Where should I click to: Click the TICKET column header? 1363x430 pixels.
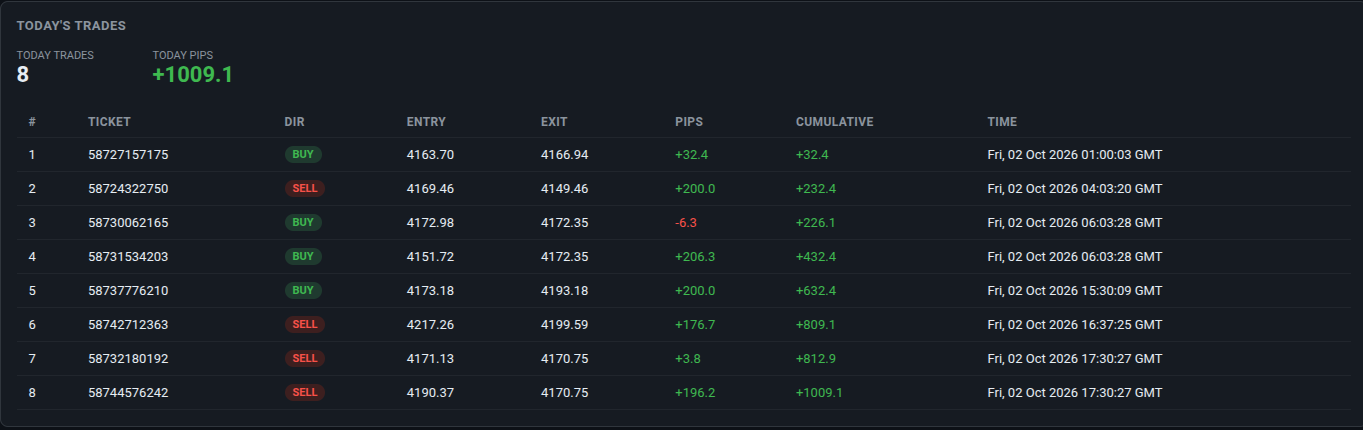point(109,122)
